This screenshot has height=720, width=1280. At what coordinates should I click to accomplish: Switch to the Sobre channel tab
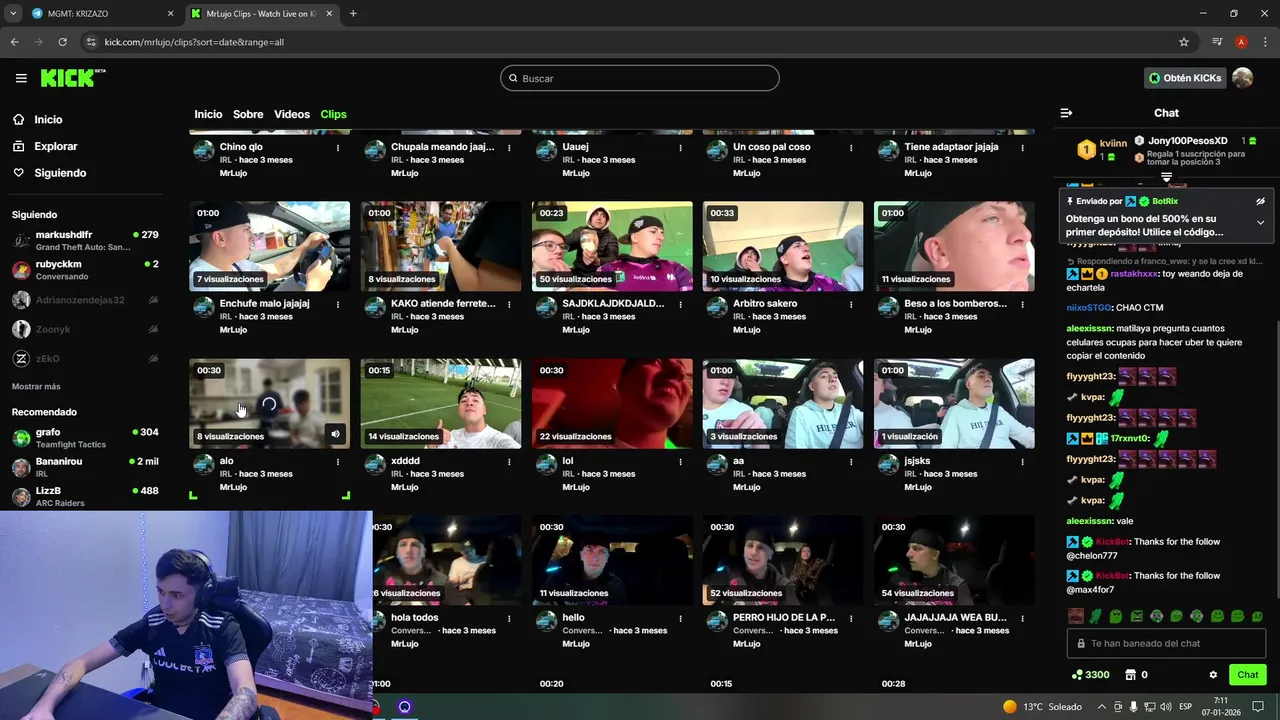(x=248, y=114)
